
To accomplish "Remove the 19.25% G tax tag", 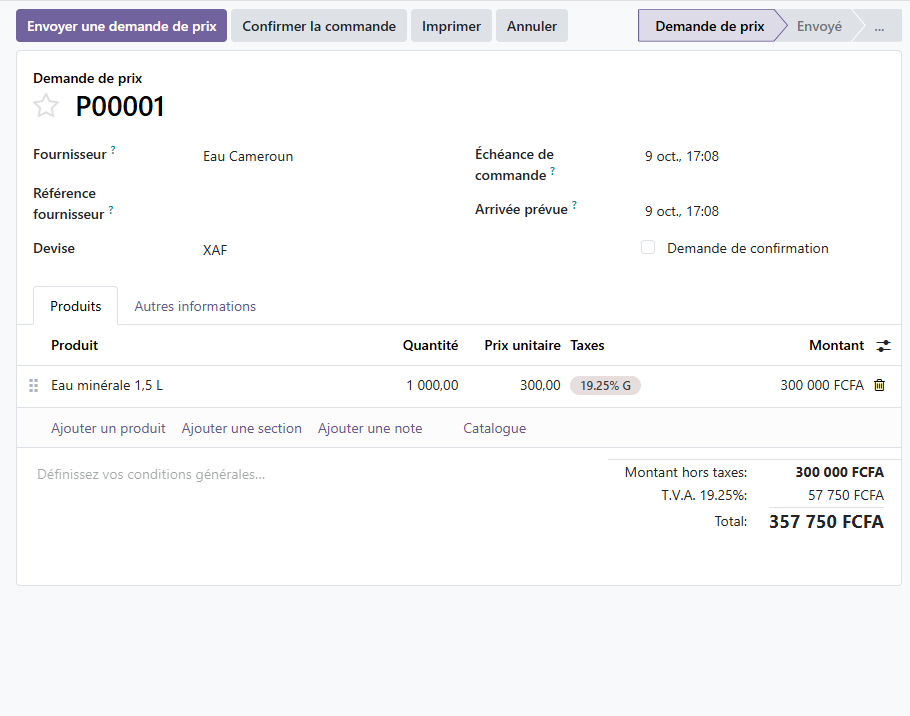I will point(605,385).
